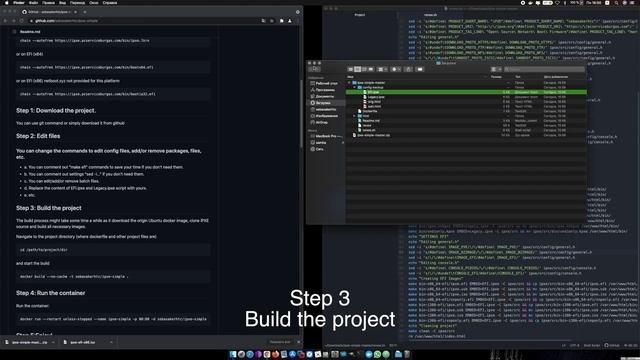Select the Legacy.ipxe file

click(x=376, y=97)
